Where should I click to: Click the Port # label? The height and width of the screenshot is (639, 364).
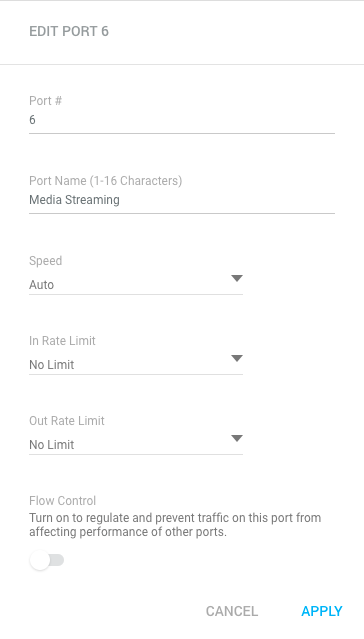click(x=45, y=101)
